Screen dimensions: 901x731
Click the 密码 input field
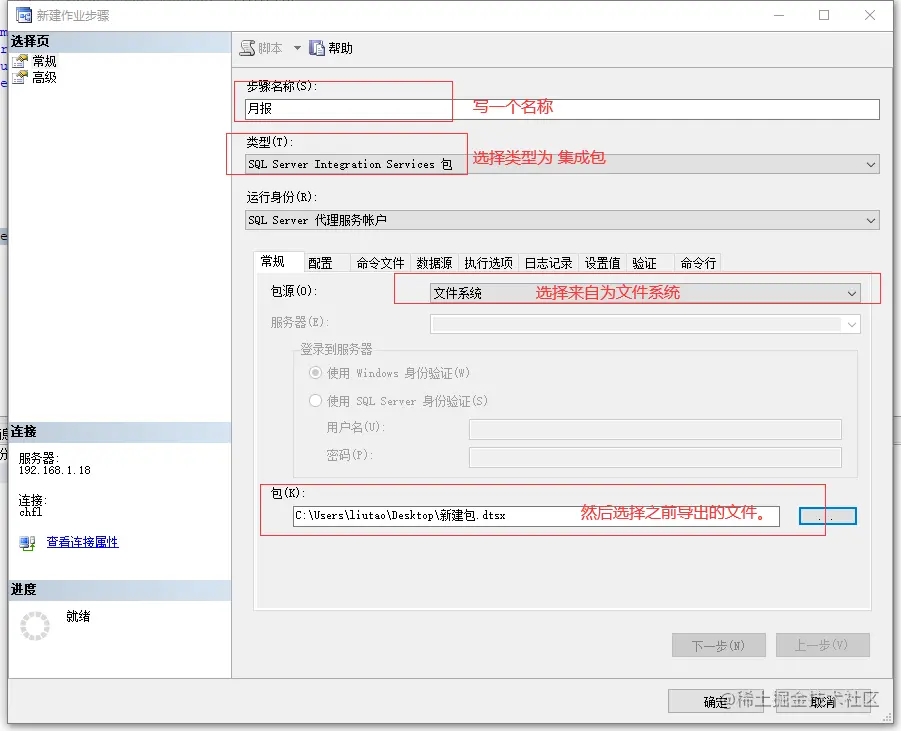[655, 457]
